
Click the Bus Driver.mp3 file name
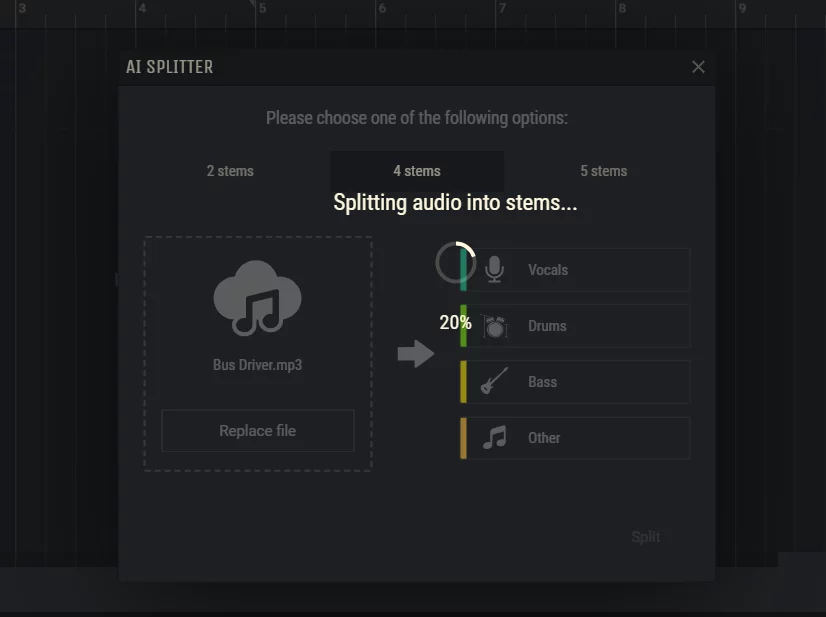(257, 365)
